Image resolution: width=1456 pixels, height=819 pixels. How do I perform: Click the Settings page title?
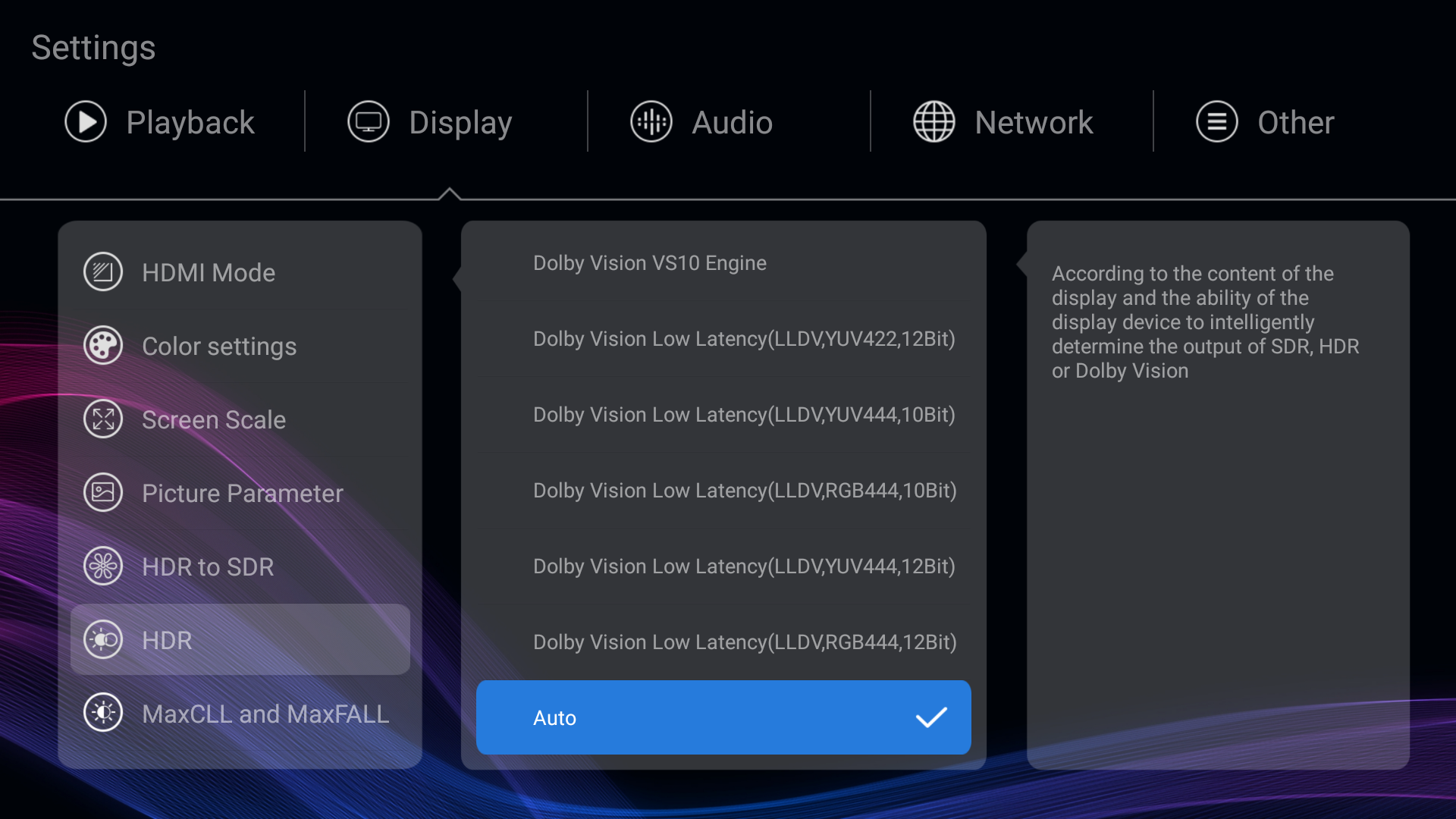(x=93, y=48)
